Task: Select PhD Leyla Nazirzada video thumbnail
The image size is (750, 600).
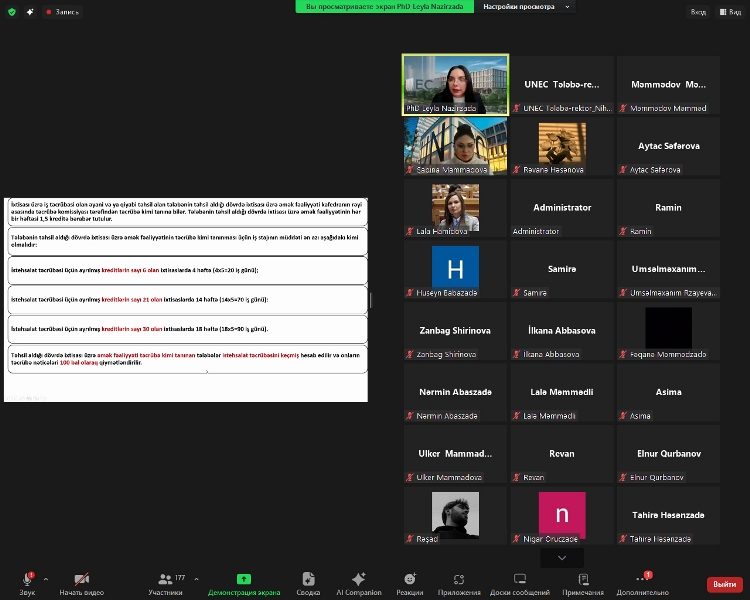Action: point(455,84)
